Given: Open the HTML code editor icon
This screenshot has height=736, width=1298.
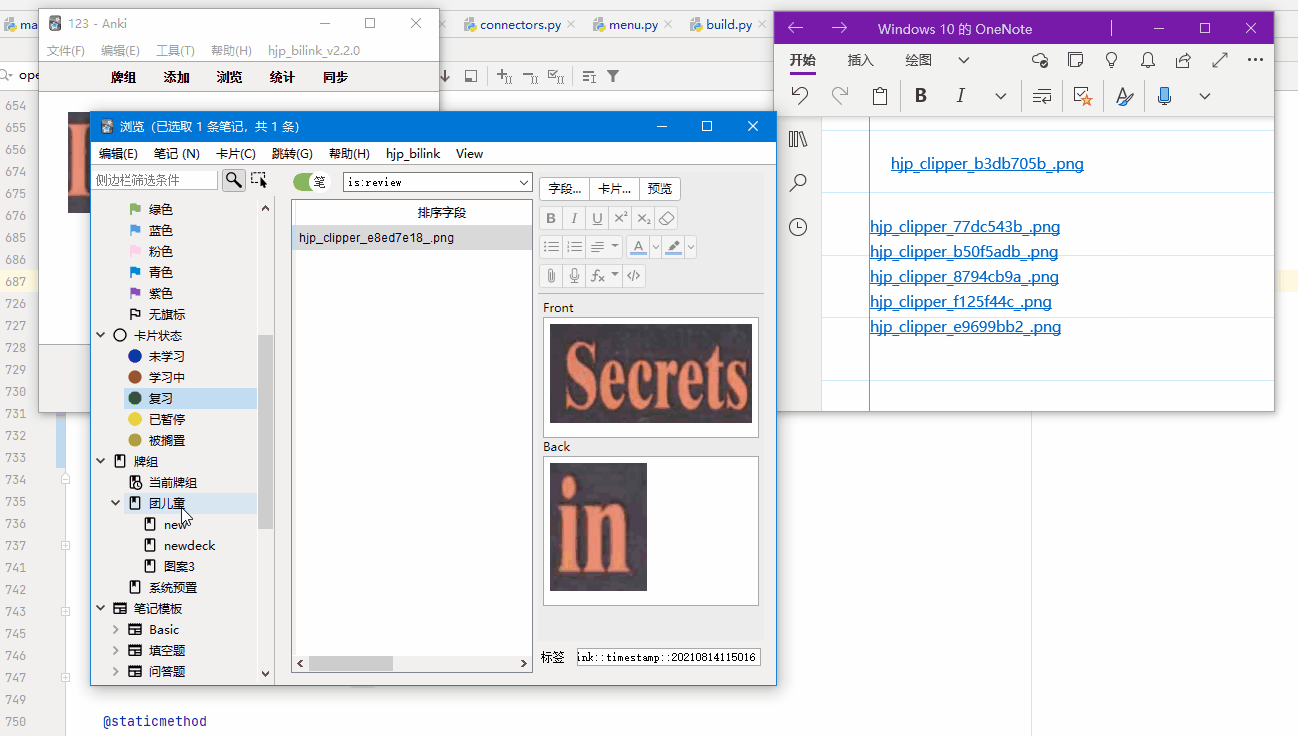Looking at the screenshot, I should click(x=634, y=276).
